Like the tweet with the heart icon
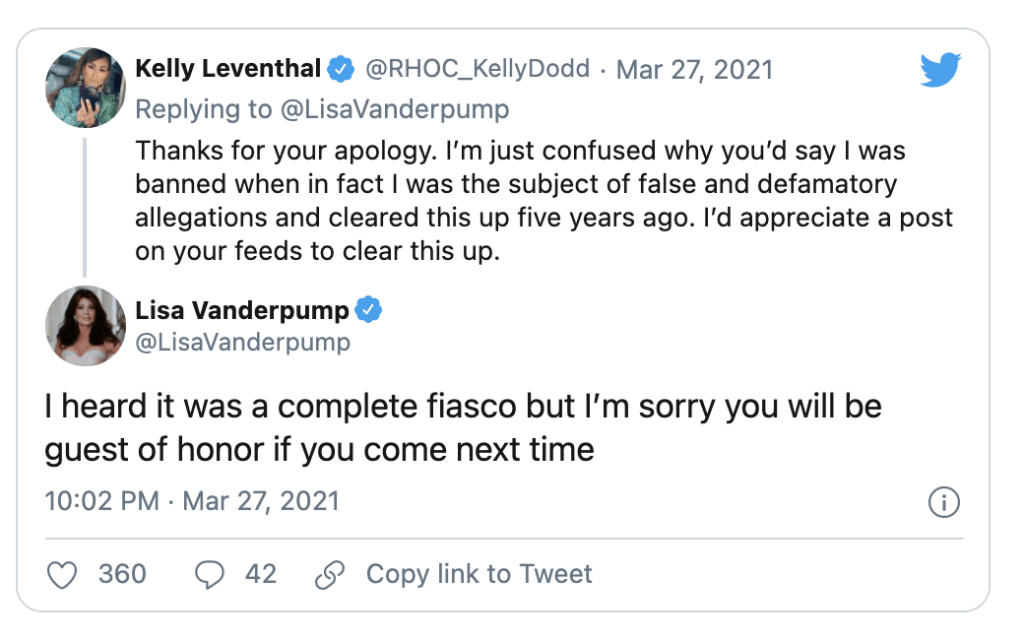Image resolution: width=1024 pixels, height=640 pixels. (x=62, y=575)
